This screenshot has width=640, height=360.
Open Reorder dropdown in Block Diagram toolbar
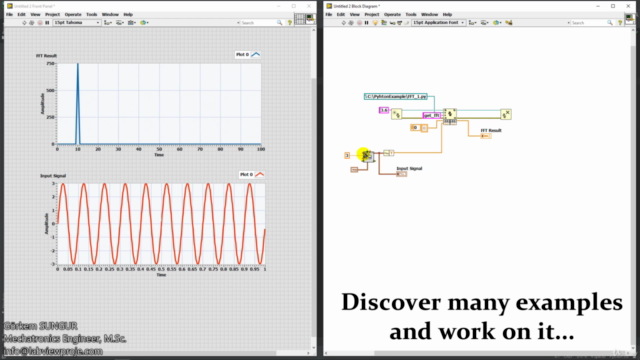pyautogui.click(x=497, y=23)
